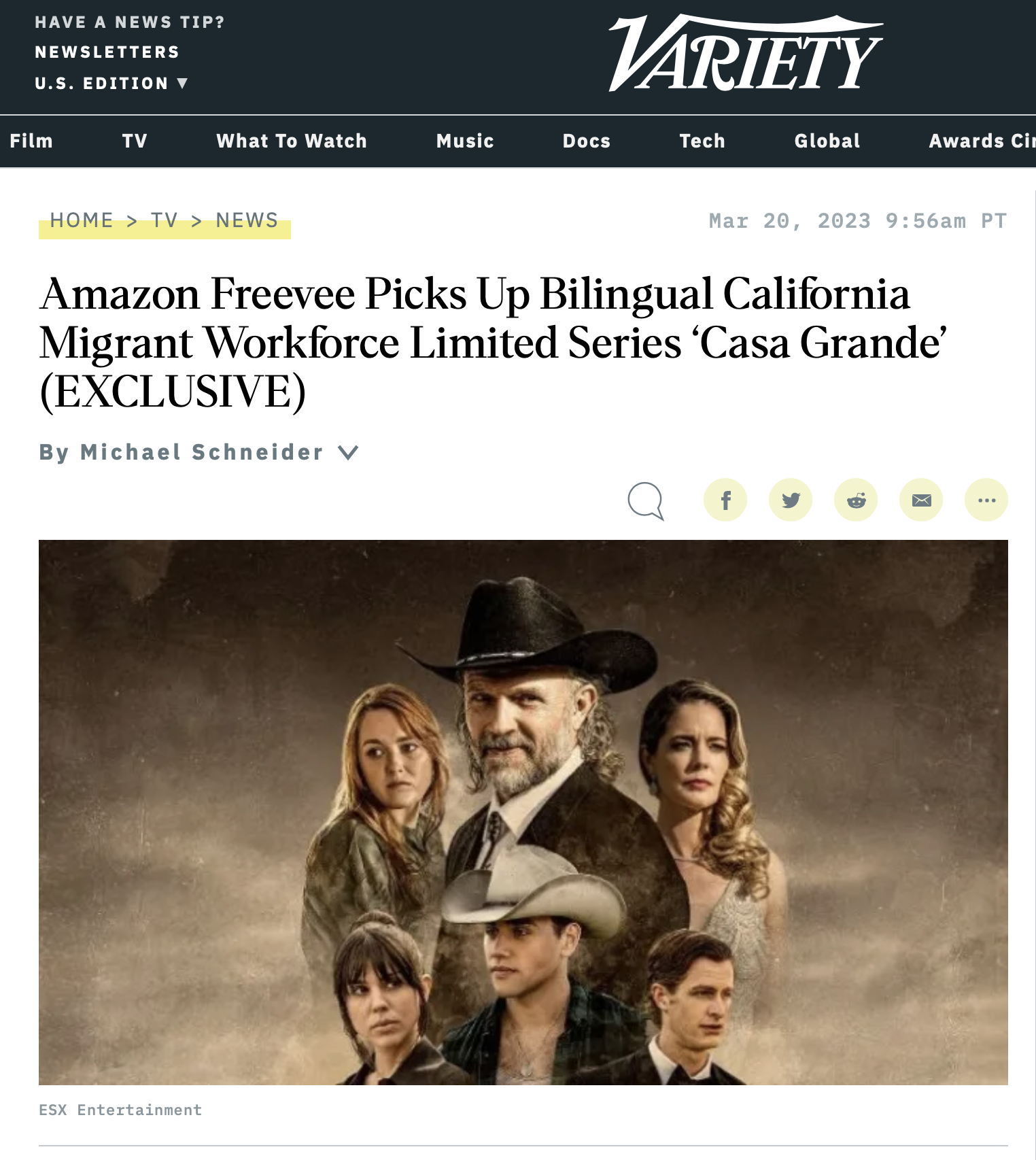Open the TV navigation menu
This screenshot has height=1160, width=1036.
pos(135,141)
